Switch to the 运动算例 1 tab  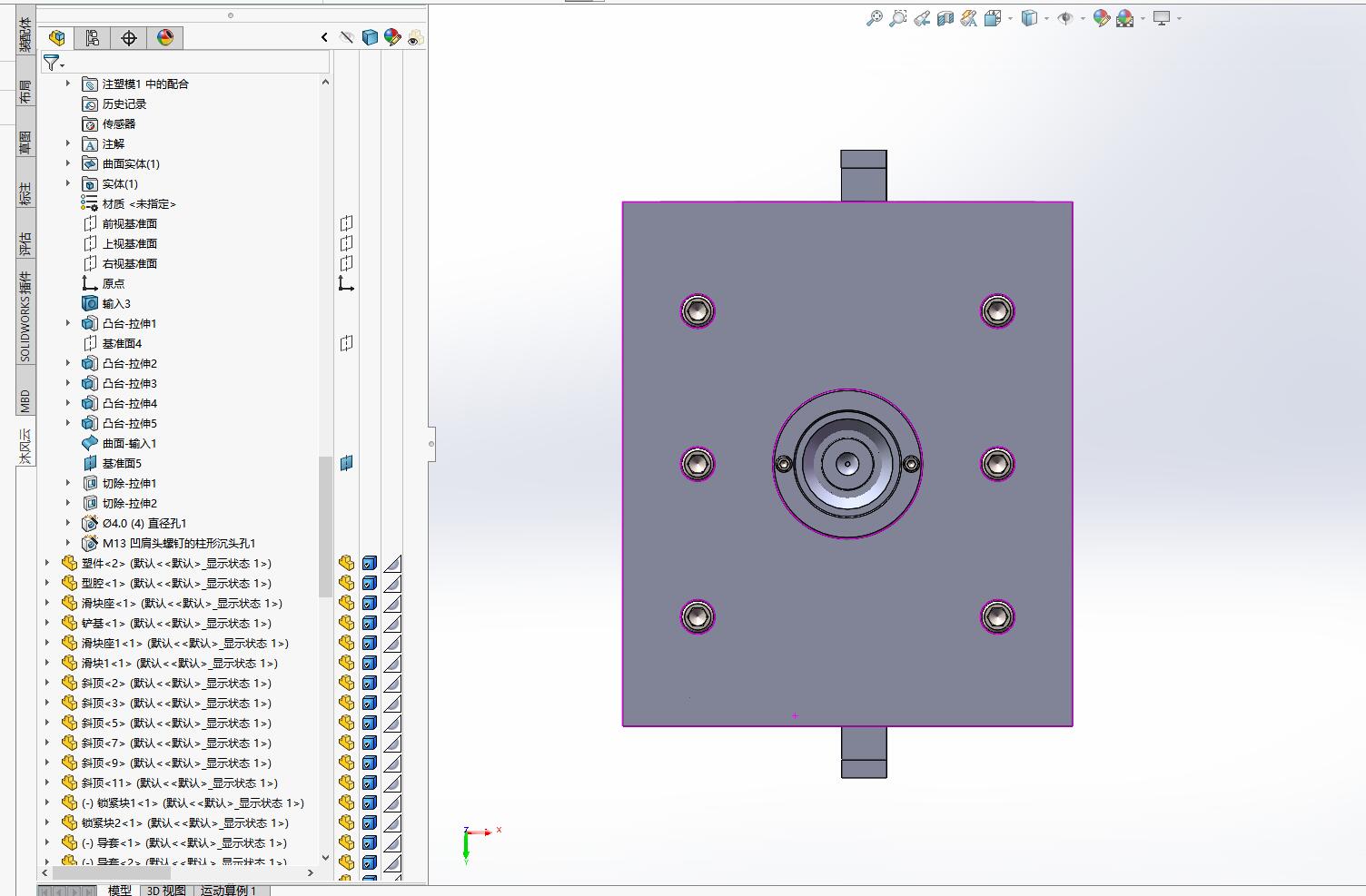coord(229,890)
